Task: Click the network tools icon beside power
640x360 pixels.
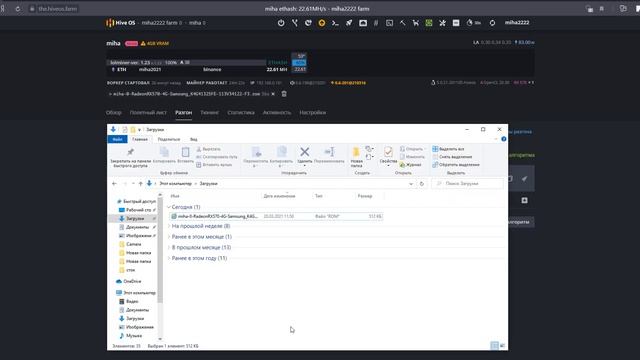Action: [x=295, y=23]
